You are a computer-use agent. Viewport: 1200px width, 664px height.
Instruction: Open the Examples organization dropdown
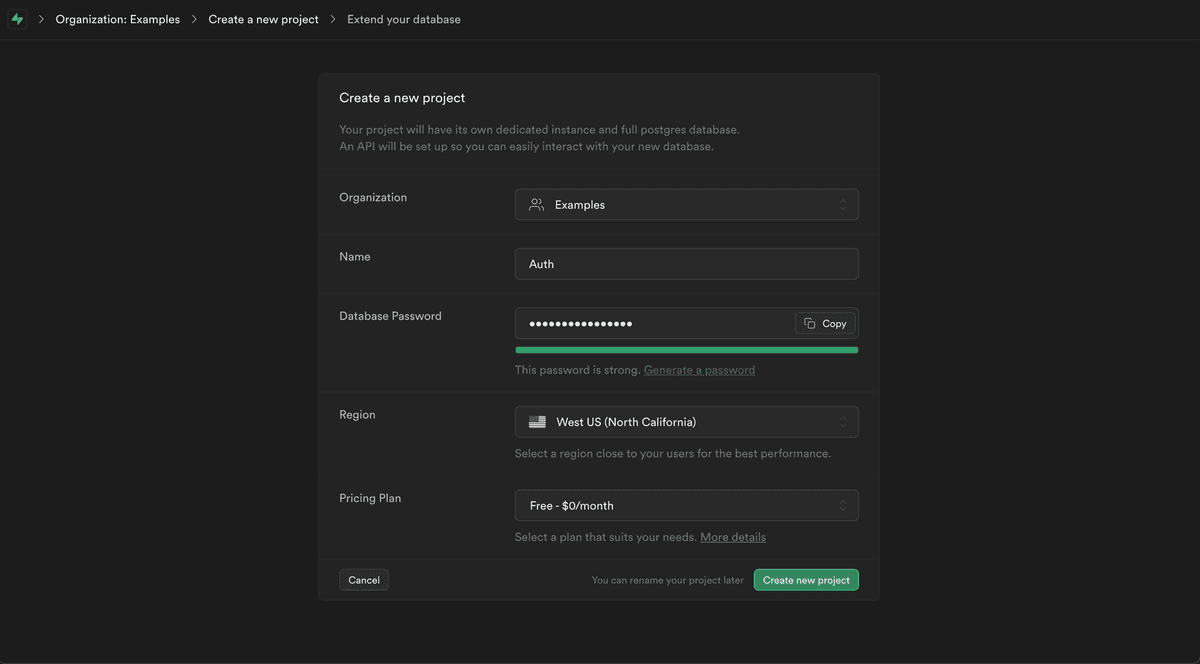pyautogui.click(x=686, y=205)
